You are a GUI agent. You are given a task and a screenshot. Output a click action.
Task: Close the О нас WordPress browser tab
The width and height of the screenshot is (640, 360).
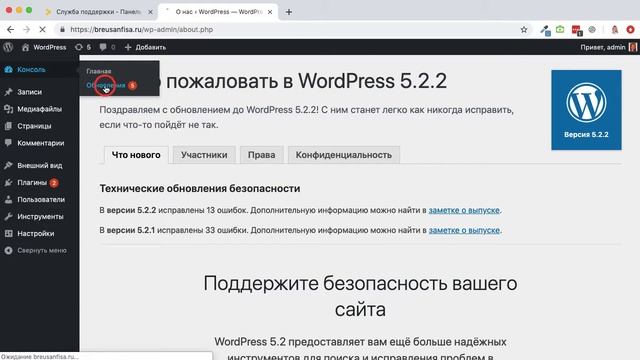270,12
